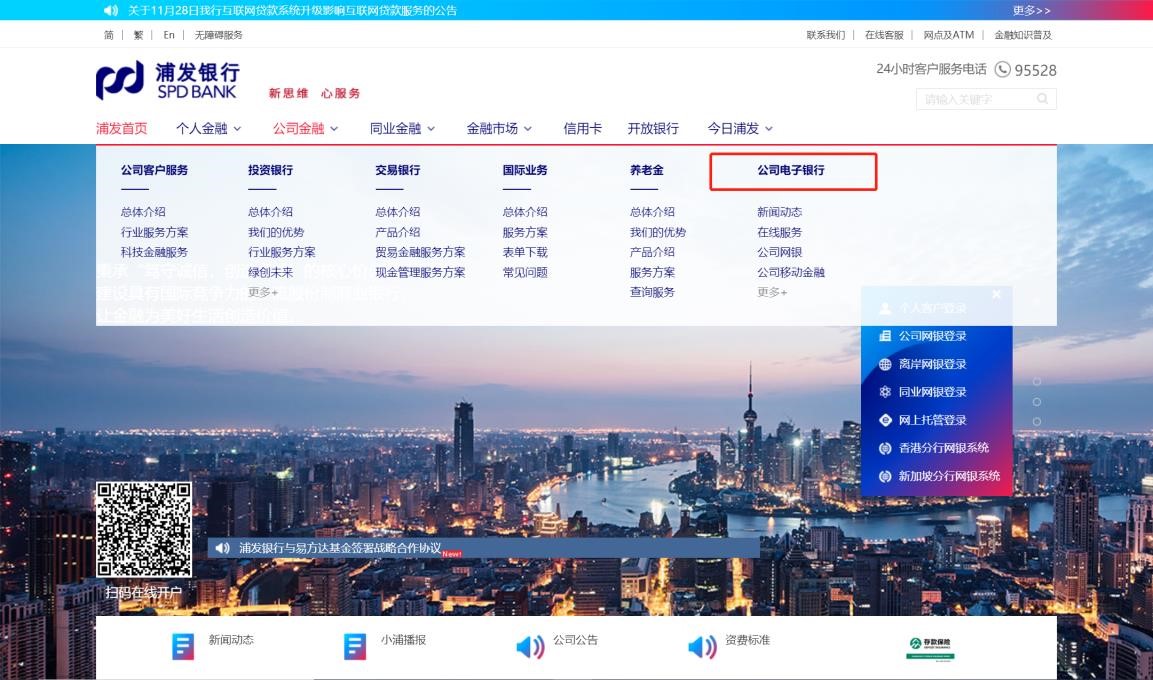Click the 新加坡分行网银系统 icon
Image resolution: width=1153 pixels, height=680 pixels.
coord(885,476)
